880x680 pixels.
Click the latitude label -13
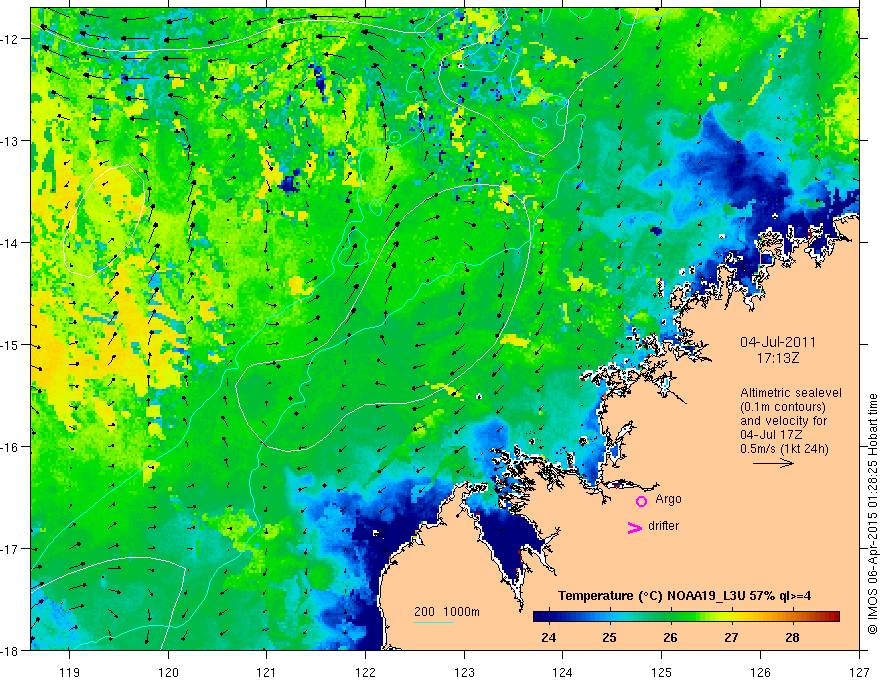(x=10, y=141)
